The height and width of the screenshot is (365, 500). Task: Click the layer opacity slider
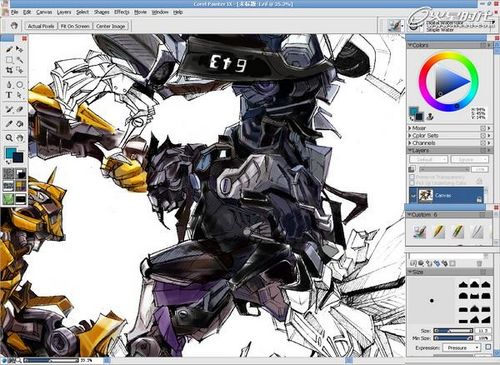pyautogui.click(x=445, y=169)
